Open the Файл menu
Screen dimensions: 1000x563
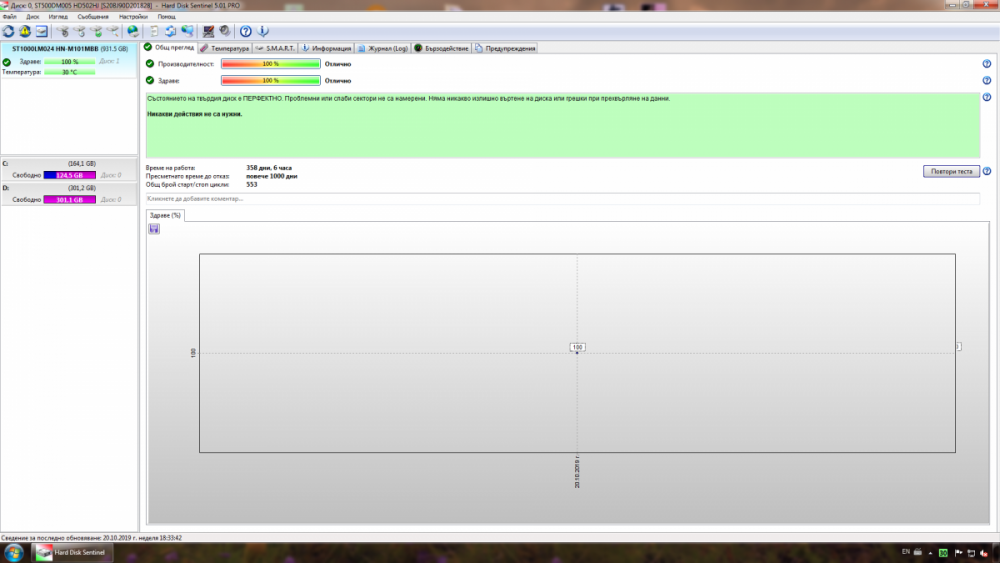click(x=9, y=17)
